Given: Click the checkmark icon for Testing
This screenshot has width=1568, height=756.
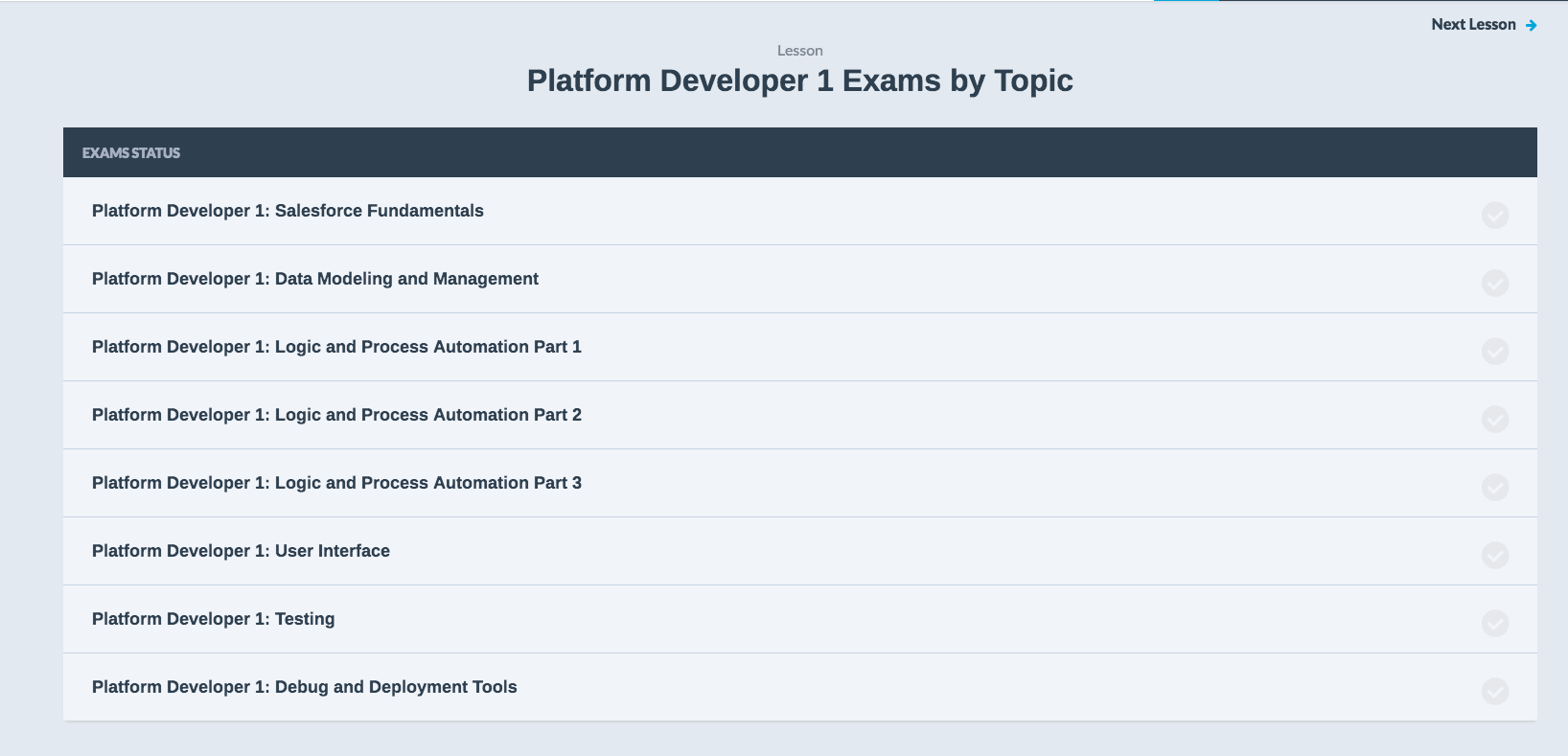Looking at the screenshot, I should [1495, 623].
